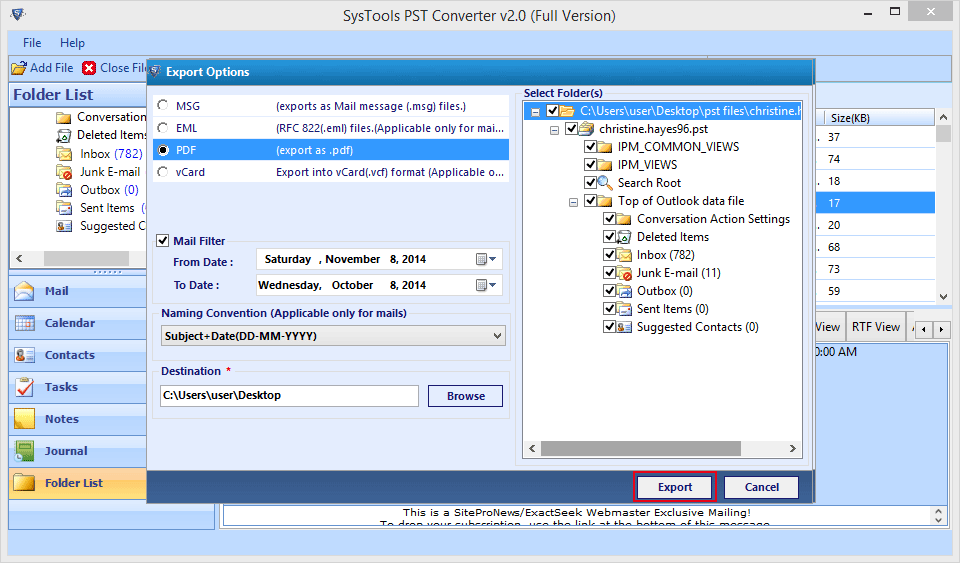This screenshot has height=563, width=960.
Task: Collapse the christine.hayes96.pst tree node
Action: [x=554, y=130]
